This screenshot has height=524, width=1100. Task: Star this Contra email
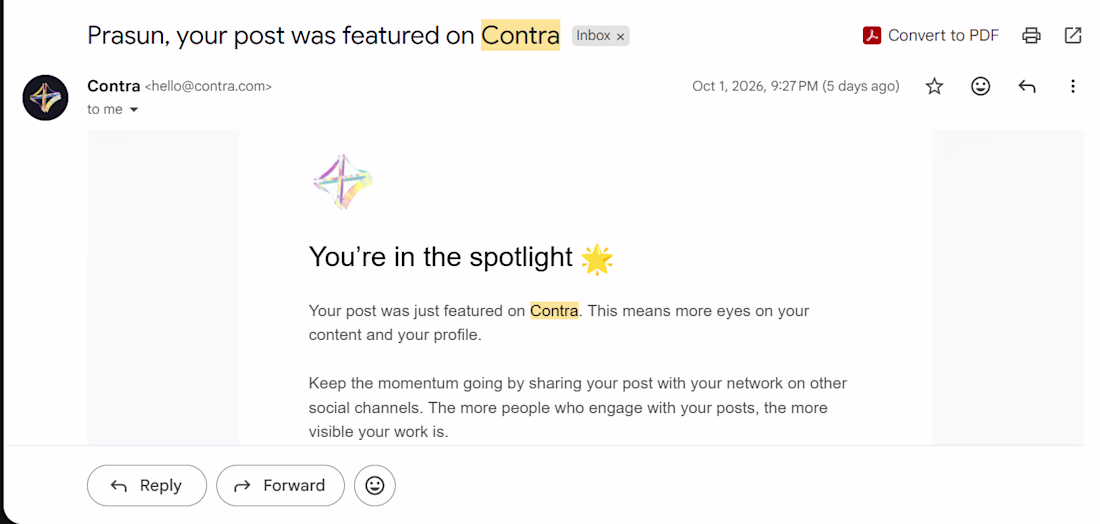tap(934, 86)
